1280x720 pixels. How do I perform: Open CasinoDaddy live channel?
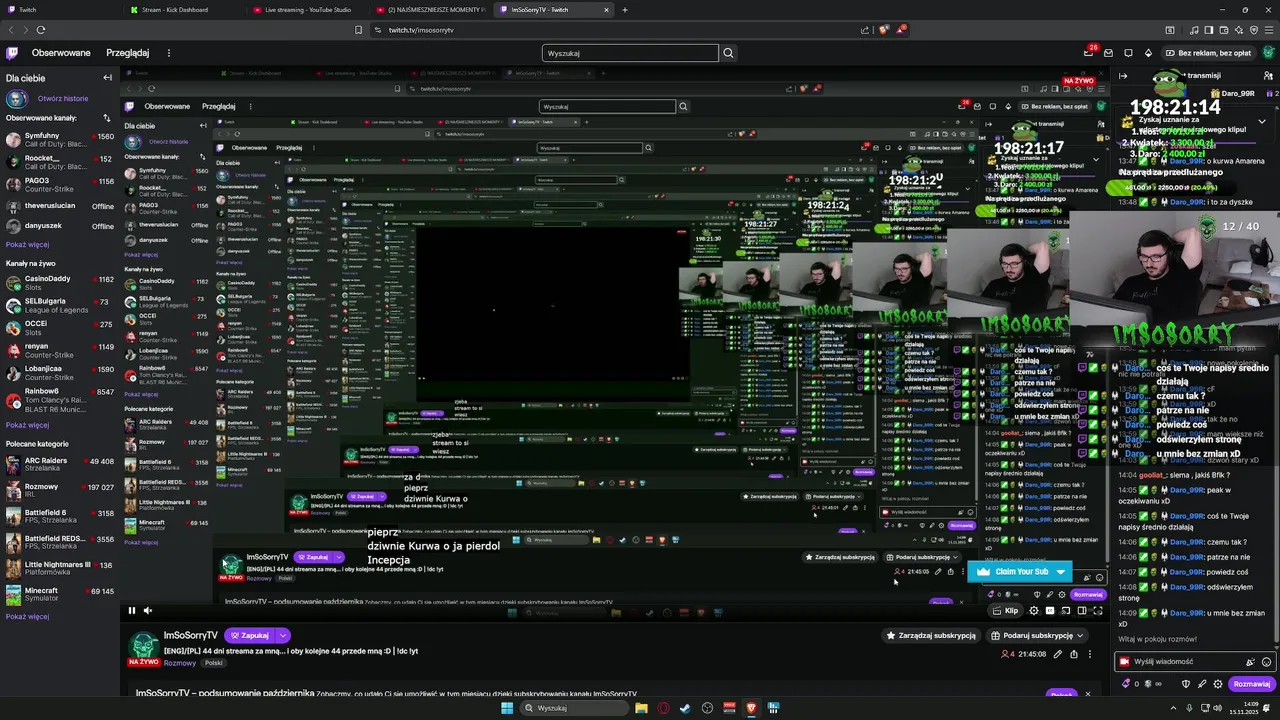(60, 283)
